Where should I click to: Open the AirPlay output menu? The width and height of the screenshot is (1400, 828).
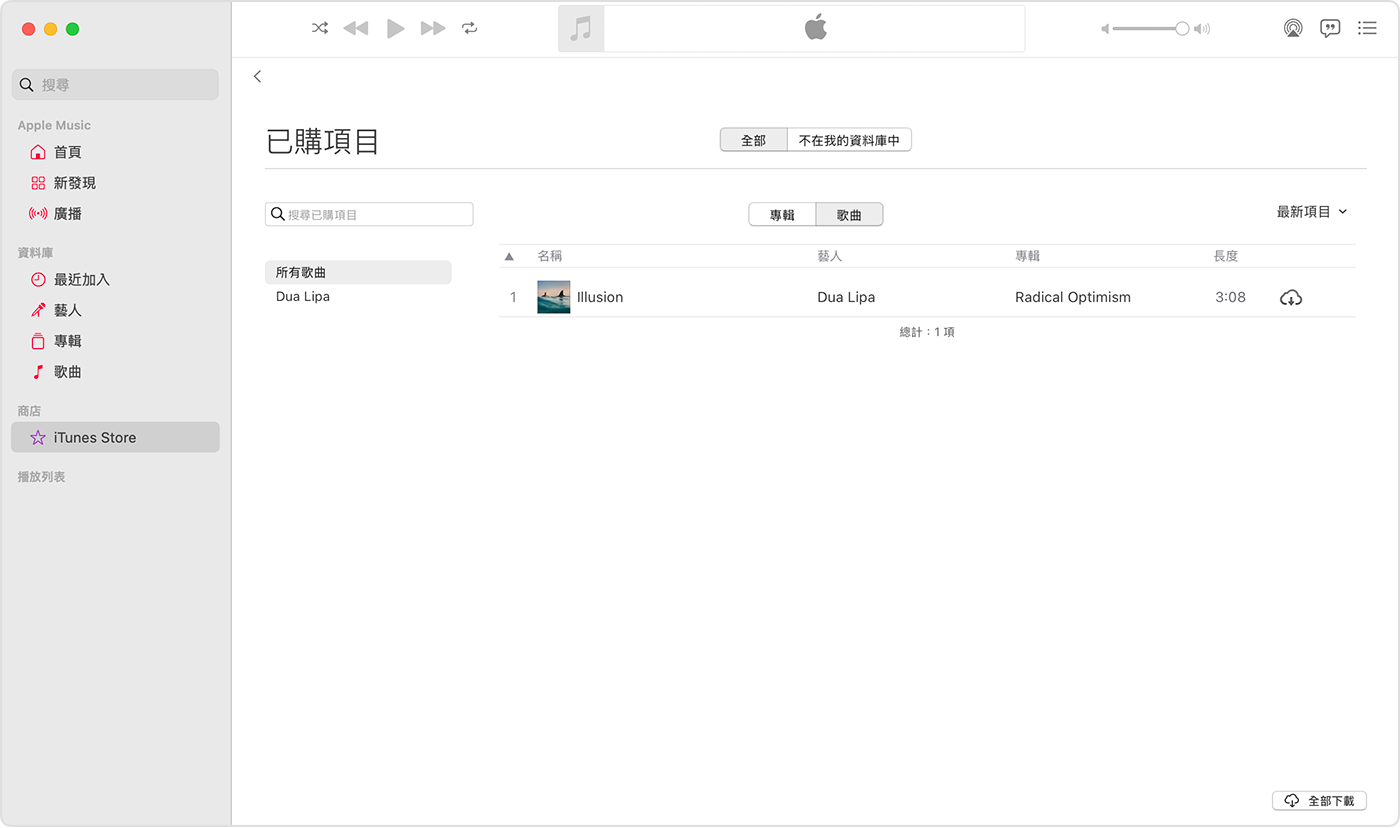tap(1293, 28)
